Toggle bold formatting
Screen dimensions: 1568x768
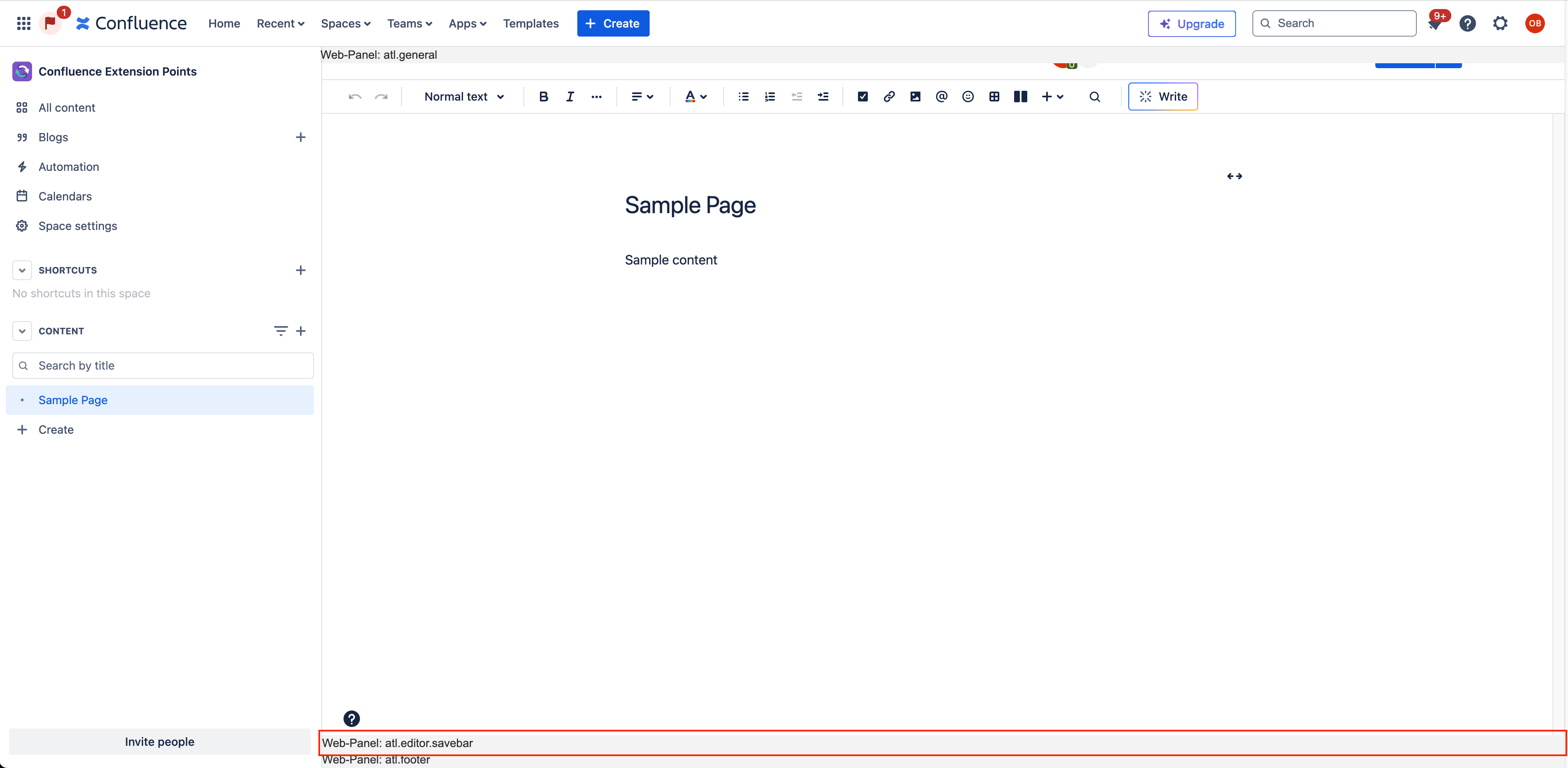tap(544, 97)
